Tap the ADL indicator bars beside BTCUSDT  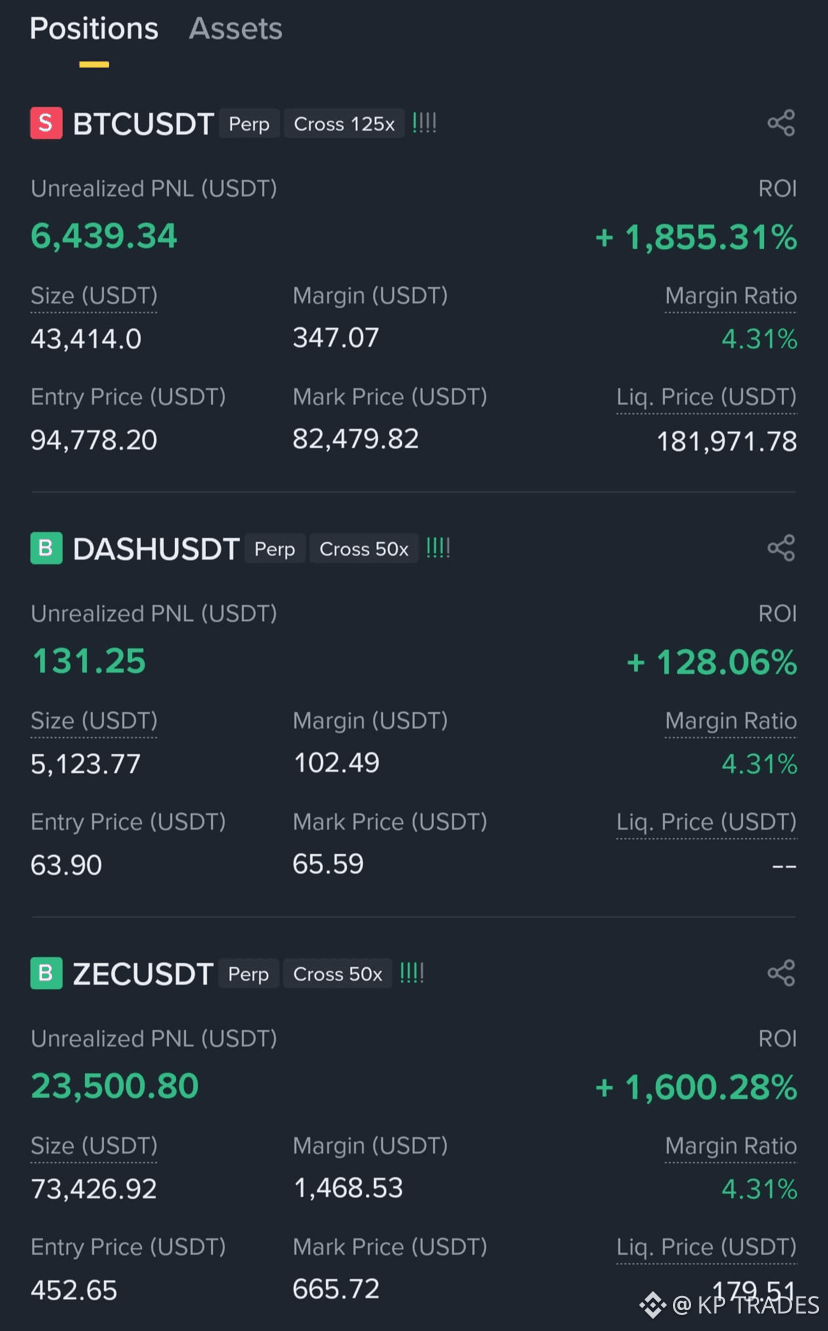coord(425,123)
